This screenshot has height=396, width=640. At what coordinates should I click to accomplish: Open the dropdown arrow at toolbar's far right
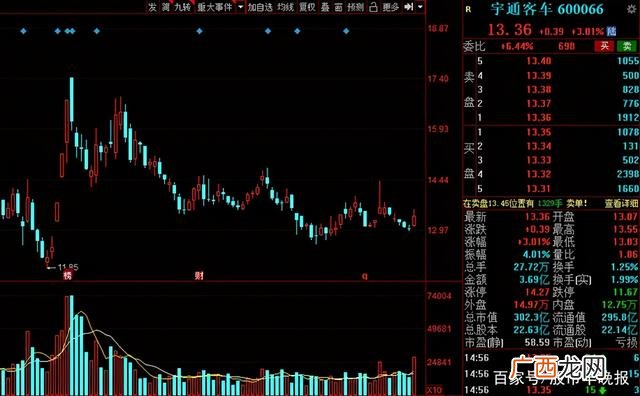click(x=420, y=7)
